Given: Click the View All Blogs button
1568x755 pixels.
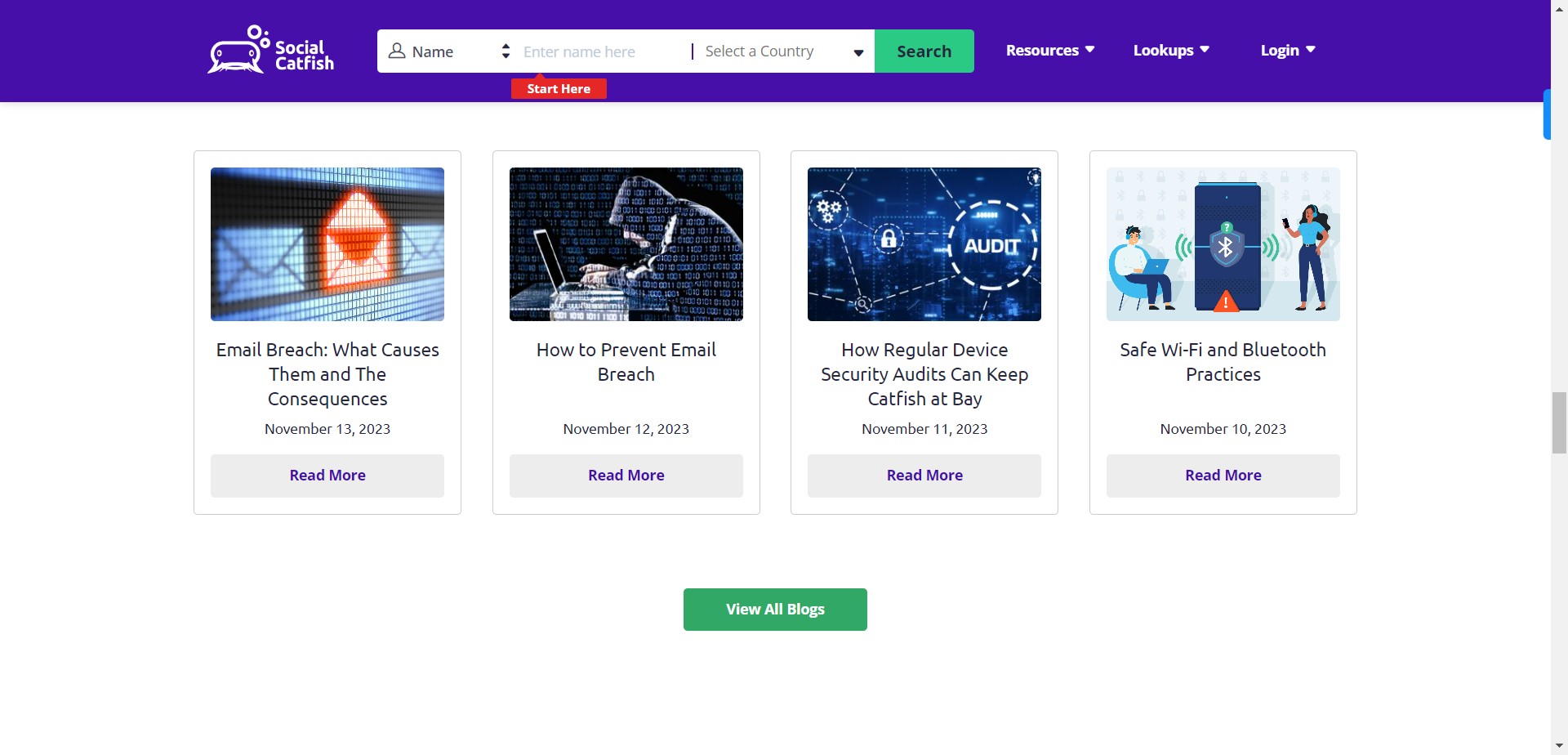Looking at the screenshot, I should 775,610.
